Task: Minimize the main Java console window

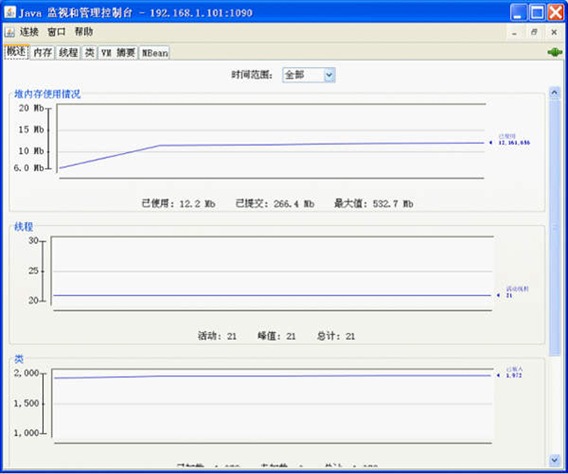Action: [x=518, y=12]
